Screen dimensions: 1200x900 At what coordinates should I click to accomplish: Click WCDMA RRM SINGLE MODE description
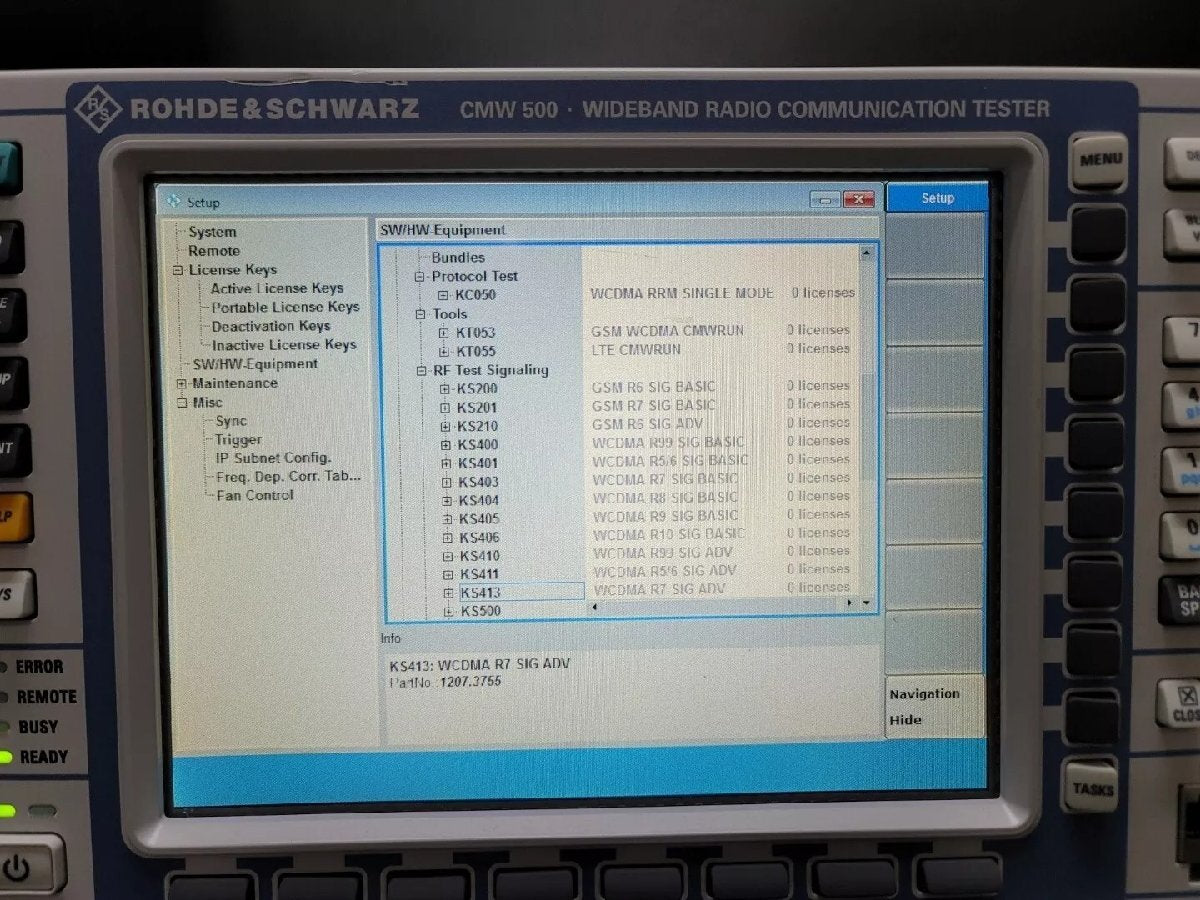(682, 294)
